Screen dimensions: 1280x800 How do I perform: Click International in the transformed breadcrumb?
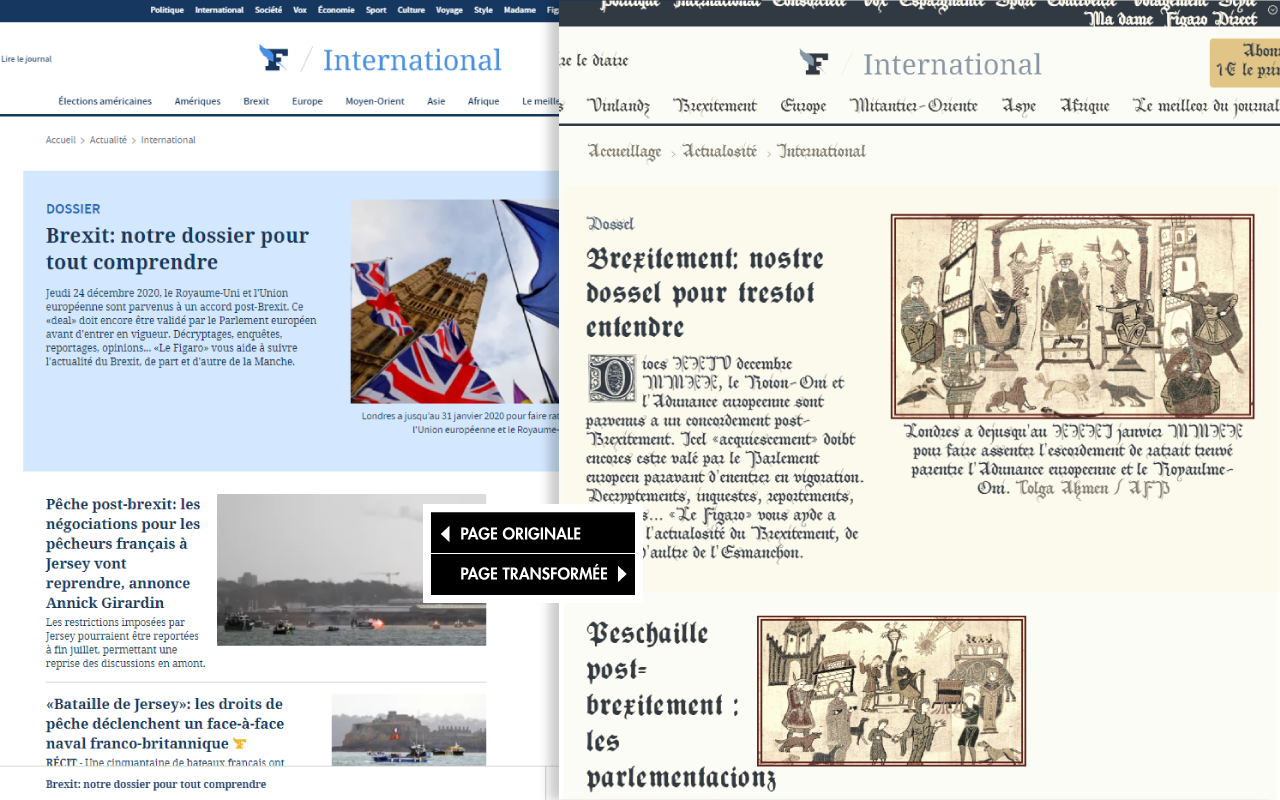pyautogui.click(x=822, y=151)
